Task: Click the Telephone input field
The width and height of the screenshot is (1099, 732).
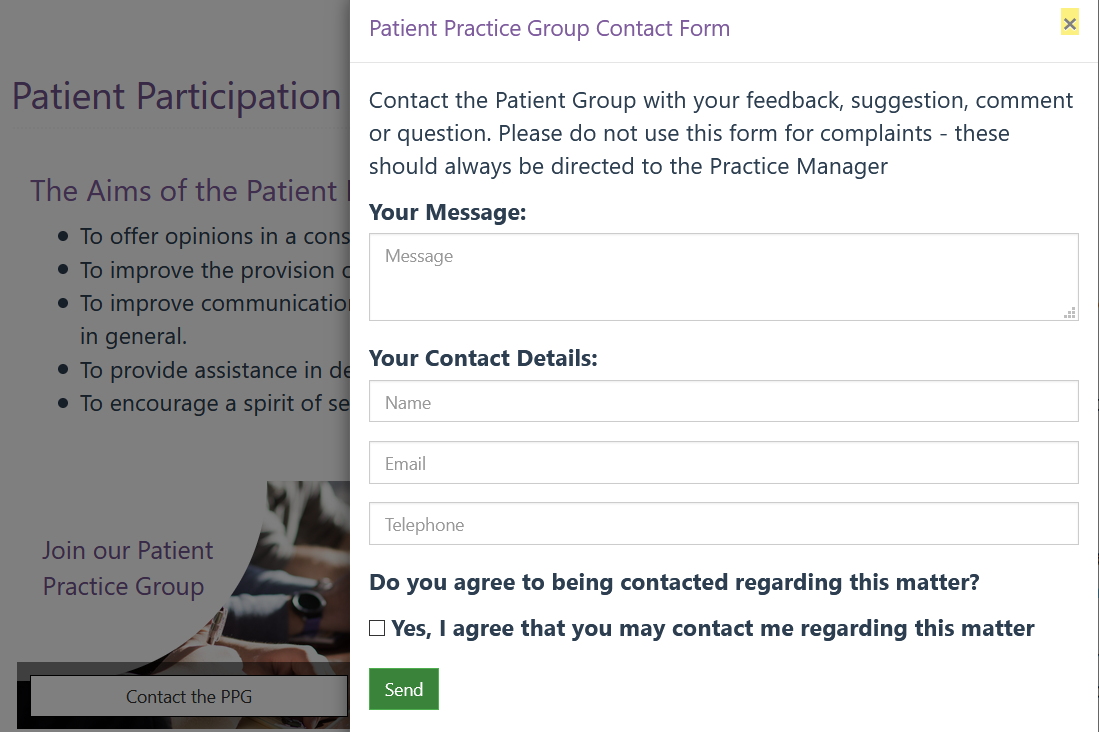Action: pyautogui.click(x=723, y=523)
